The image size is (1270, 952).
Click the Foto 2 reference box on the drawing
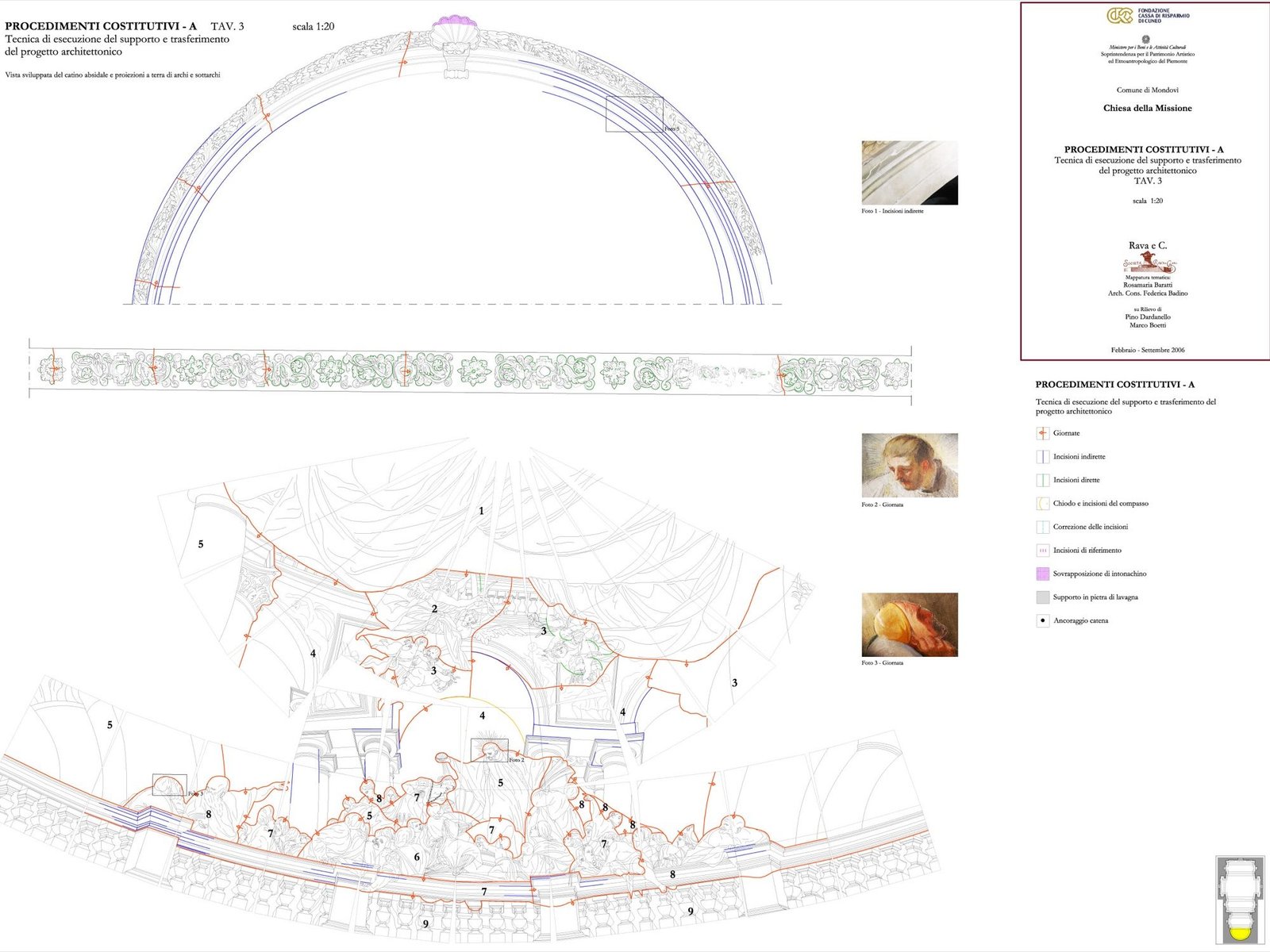point(490,750)
